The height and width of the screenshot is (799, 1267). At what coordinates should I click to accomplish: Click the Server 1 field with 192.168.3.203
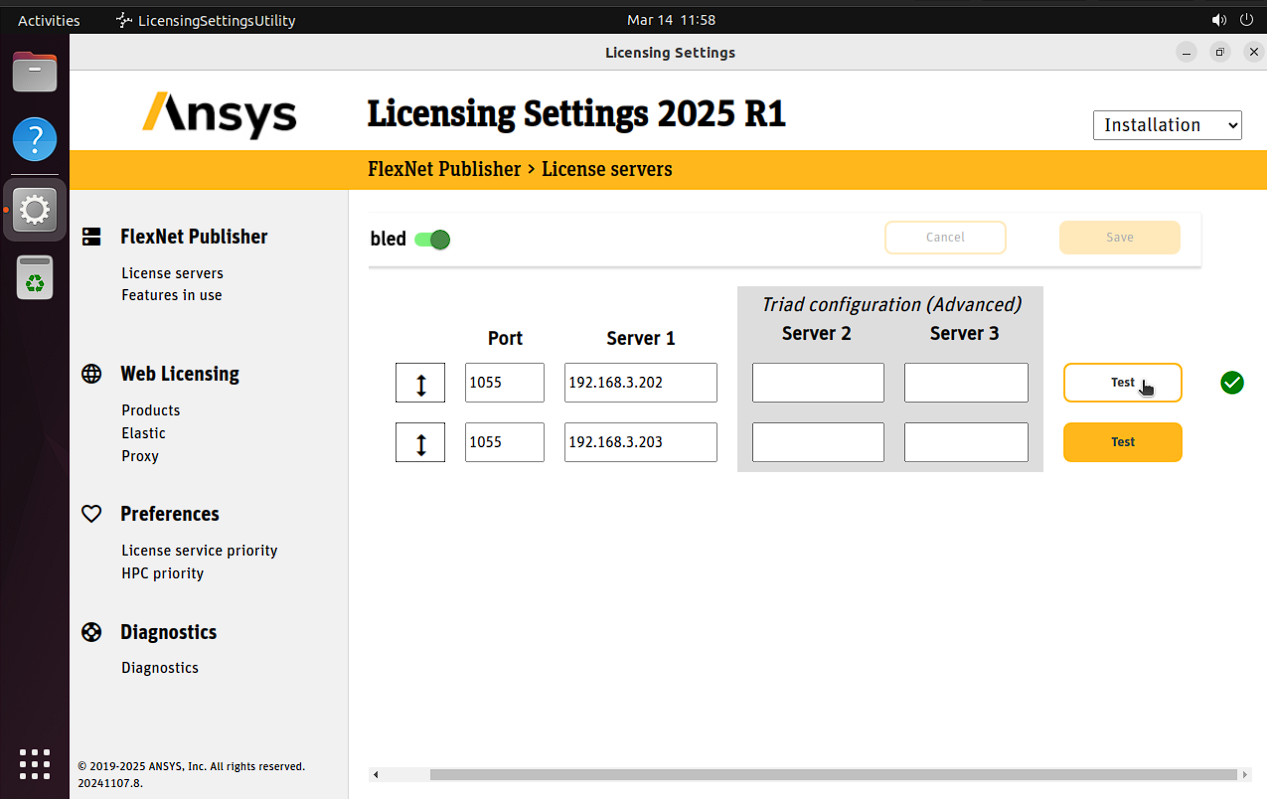pos(640,442)
